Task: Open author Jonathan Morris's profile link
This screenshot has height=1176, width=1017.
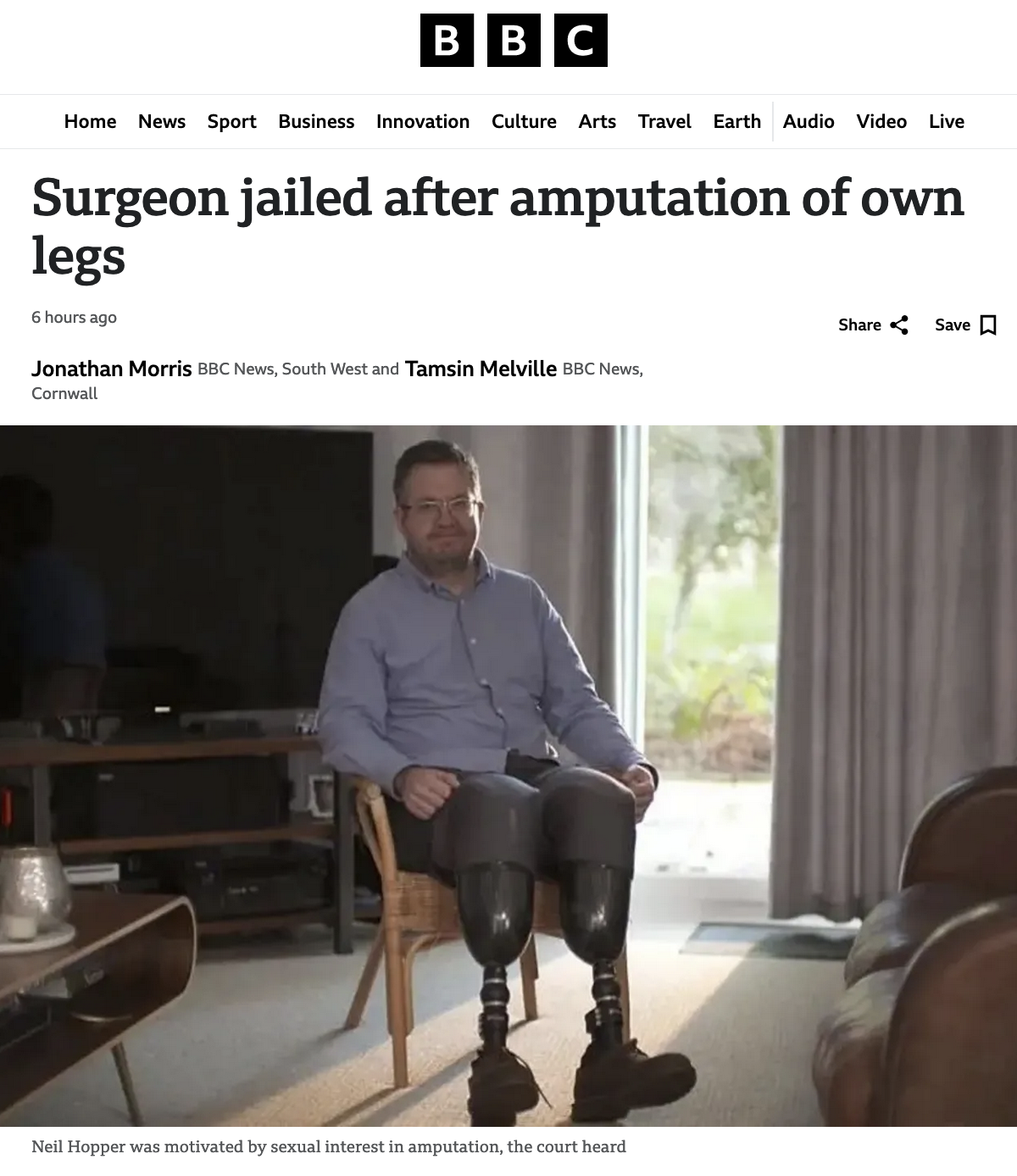Action: [x=112, y=369]
